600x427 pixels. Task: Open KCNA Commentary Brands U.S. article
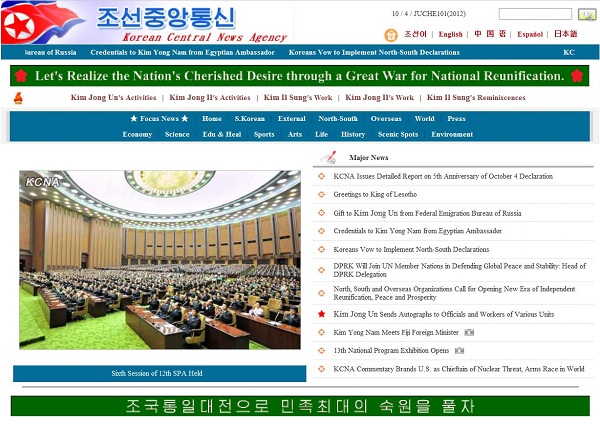tap(459, 369)
